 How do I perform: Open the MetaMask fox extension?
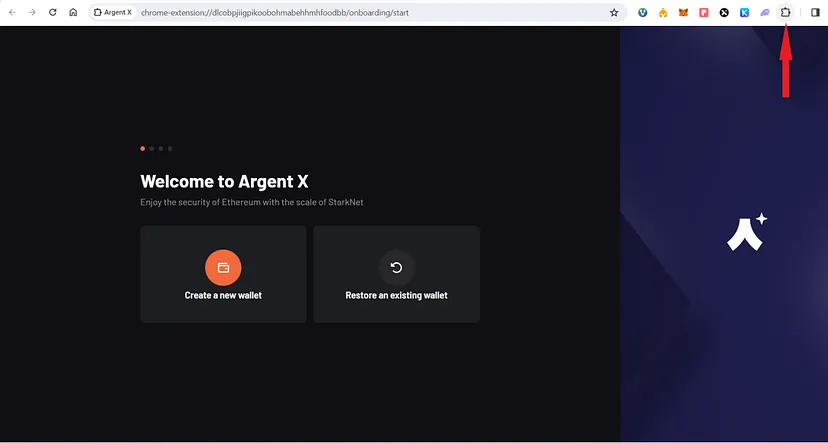point(683,13)
